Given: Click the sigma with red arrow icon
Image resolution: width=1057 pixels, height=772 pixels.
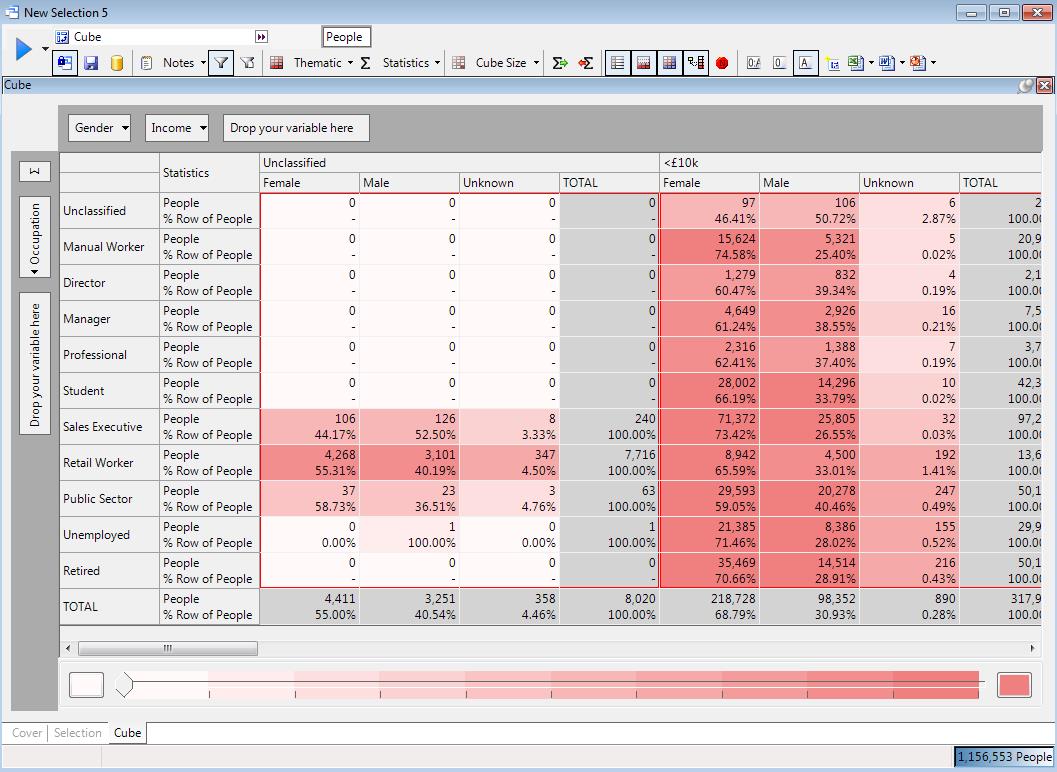Looking at the screenshot, I should 586,63.
